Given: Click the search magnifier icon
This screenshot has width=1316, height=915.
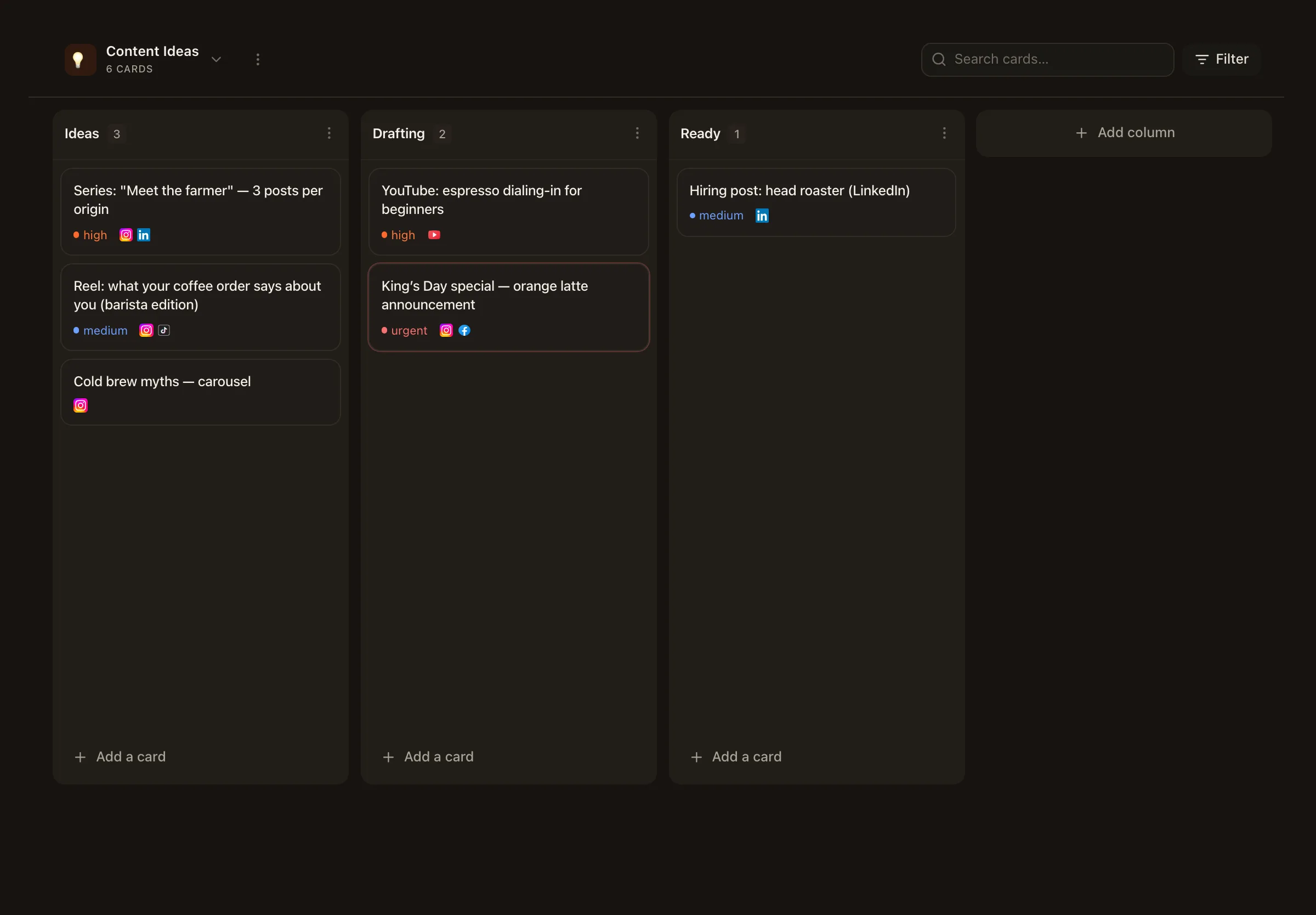Looking at the screenshot, I should [x=938, y=59].
